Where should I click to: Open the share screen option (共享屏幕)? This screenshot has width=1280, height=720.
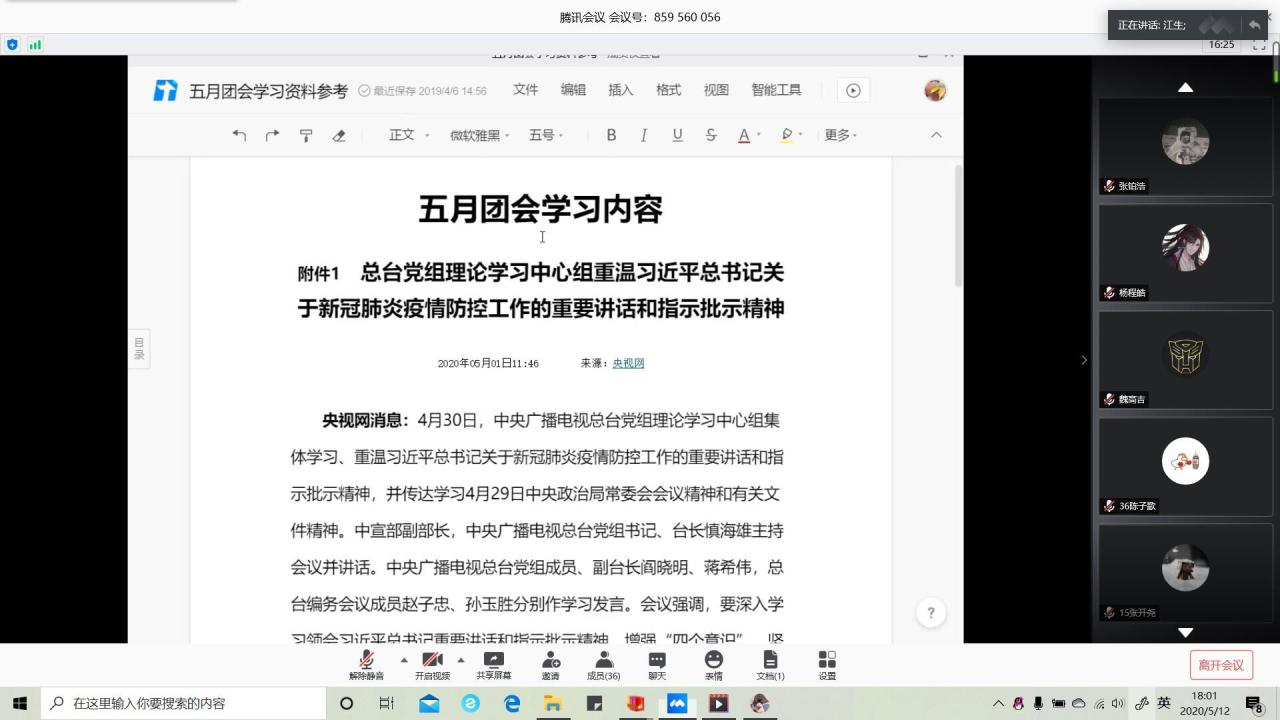(x=493, y=666)
